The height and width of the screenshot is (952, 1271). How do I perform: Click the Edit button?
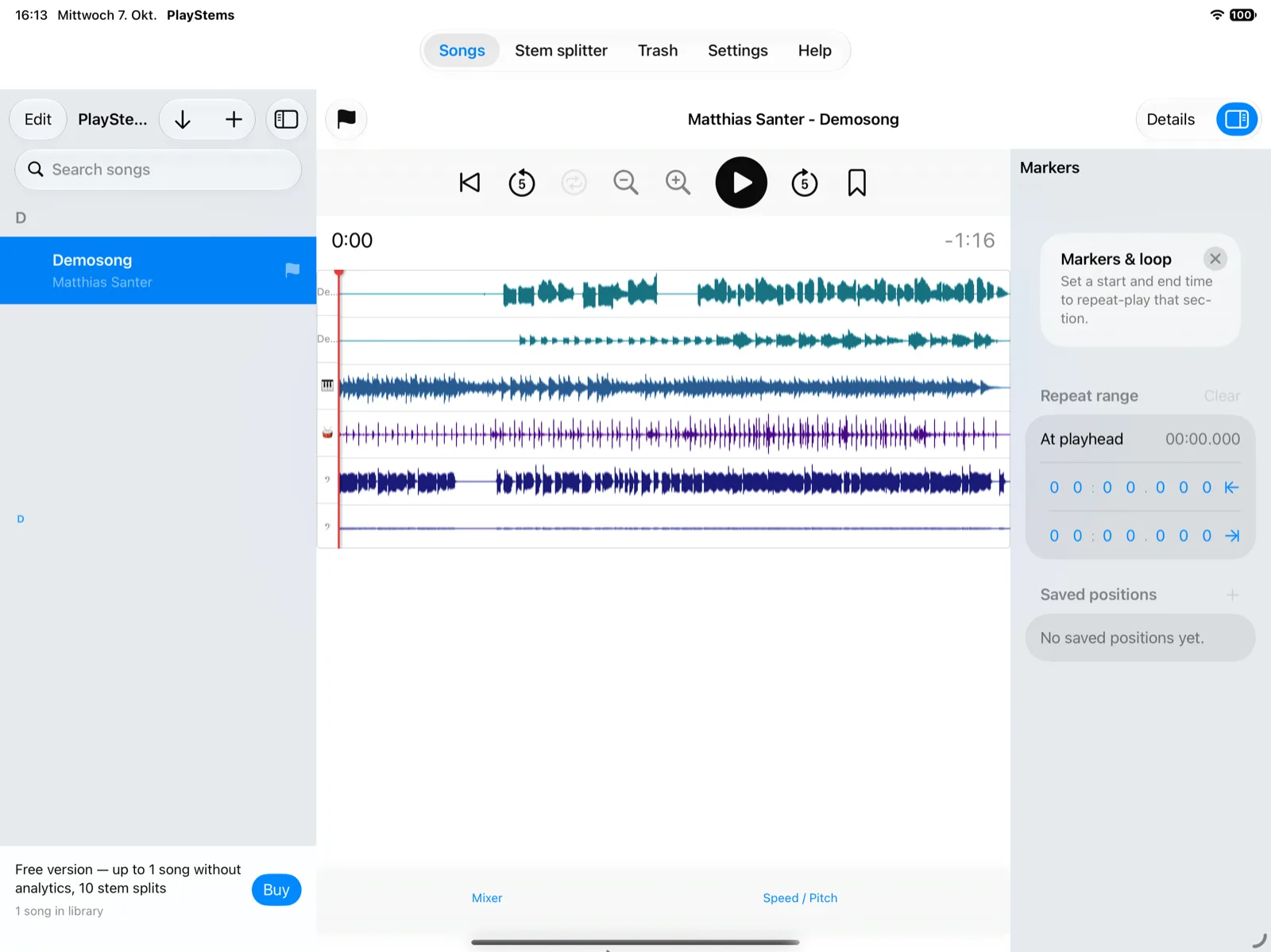pos(38,119)
